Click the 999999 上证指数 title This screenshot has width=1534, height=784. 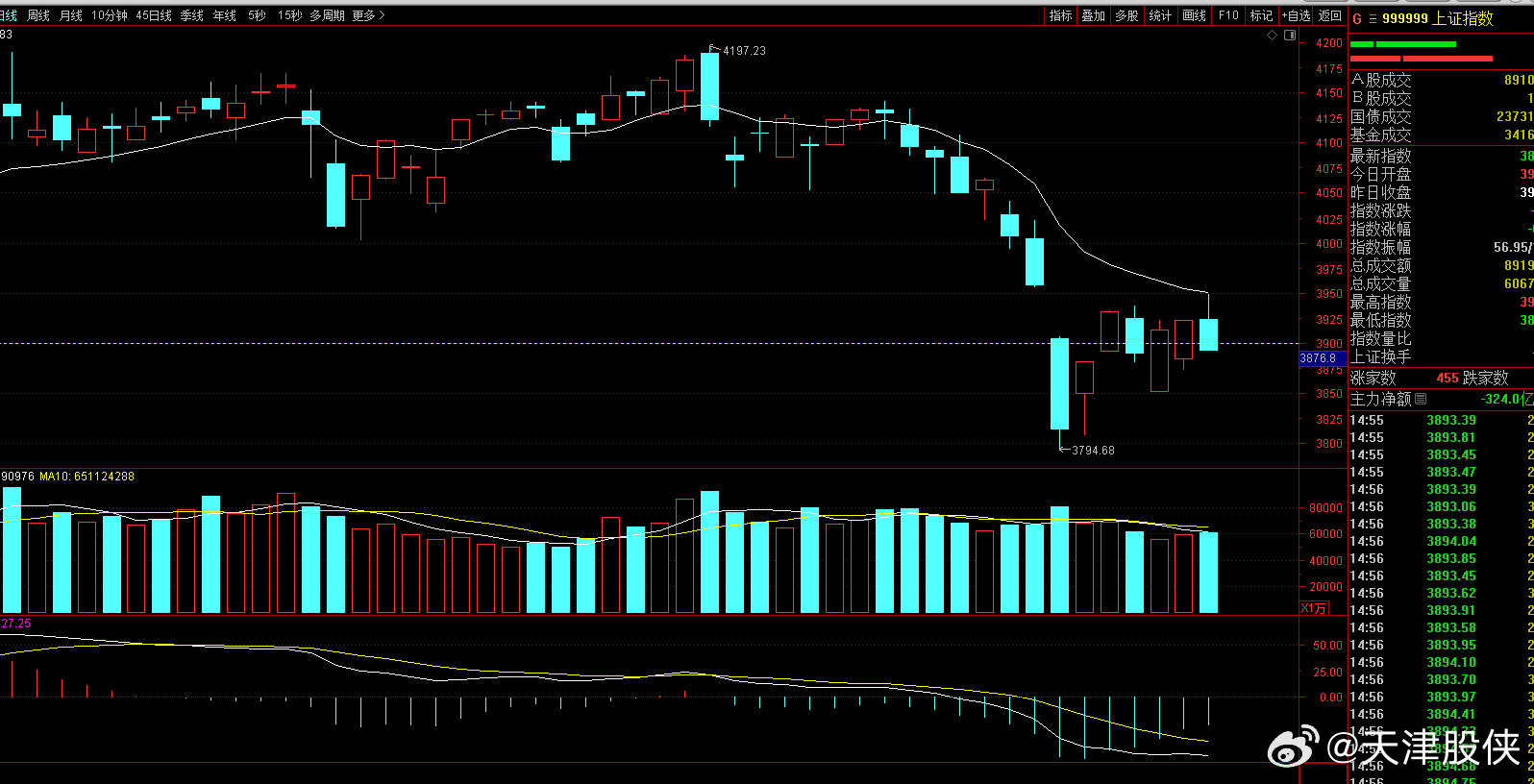coord(1438,18)
